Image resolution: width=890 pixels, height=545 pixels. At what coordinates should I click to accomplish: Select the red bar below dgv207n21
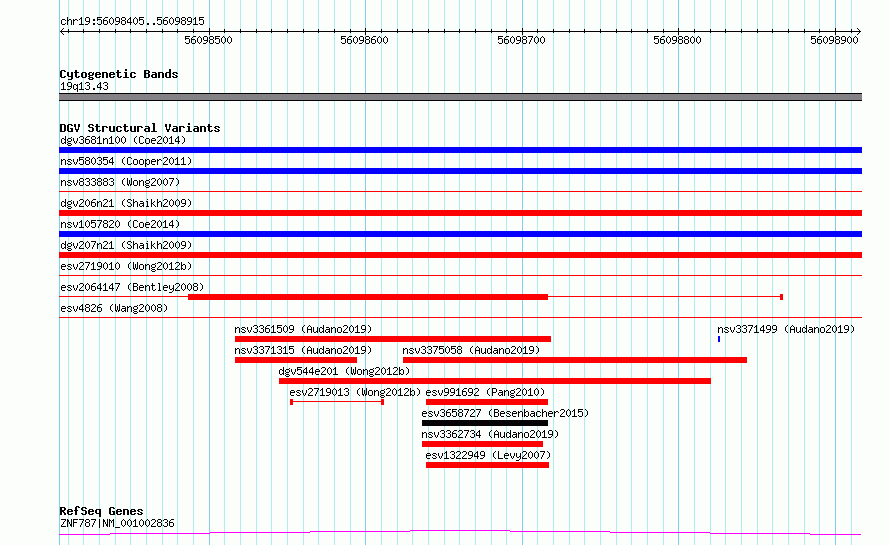click(460, 255)
